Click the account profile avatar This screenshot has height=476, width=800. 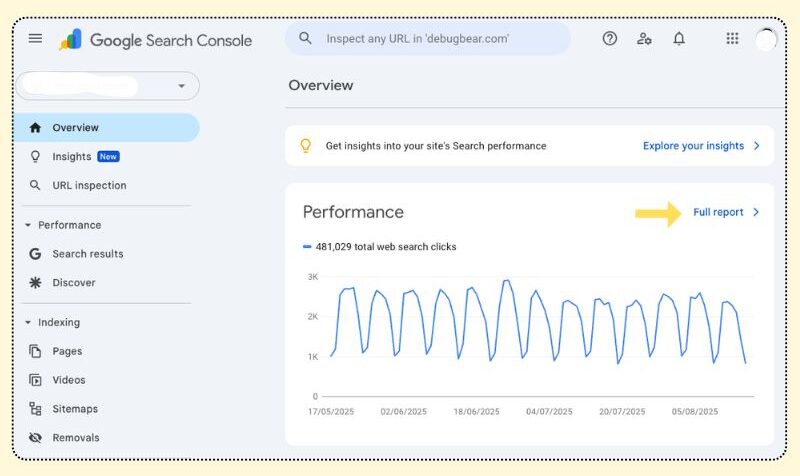click(766, 39)
